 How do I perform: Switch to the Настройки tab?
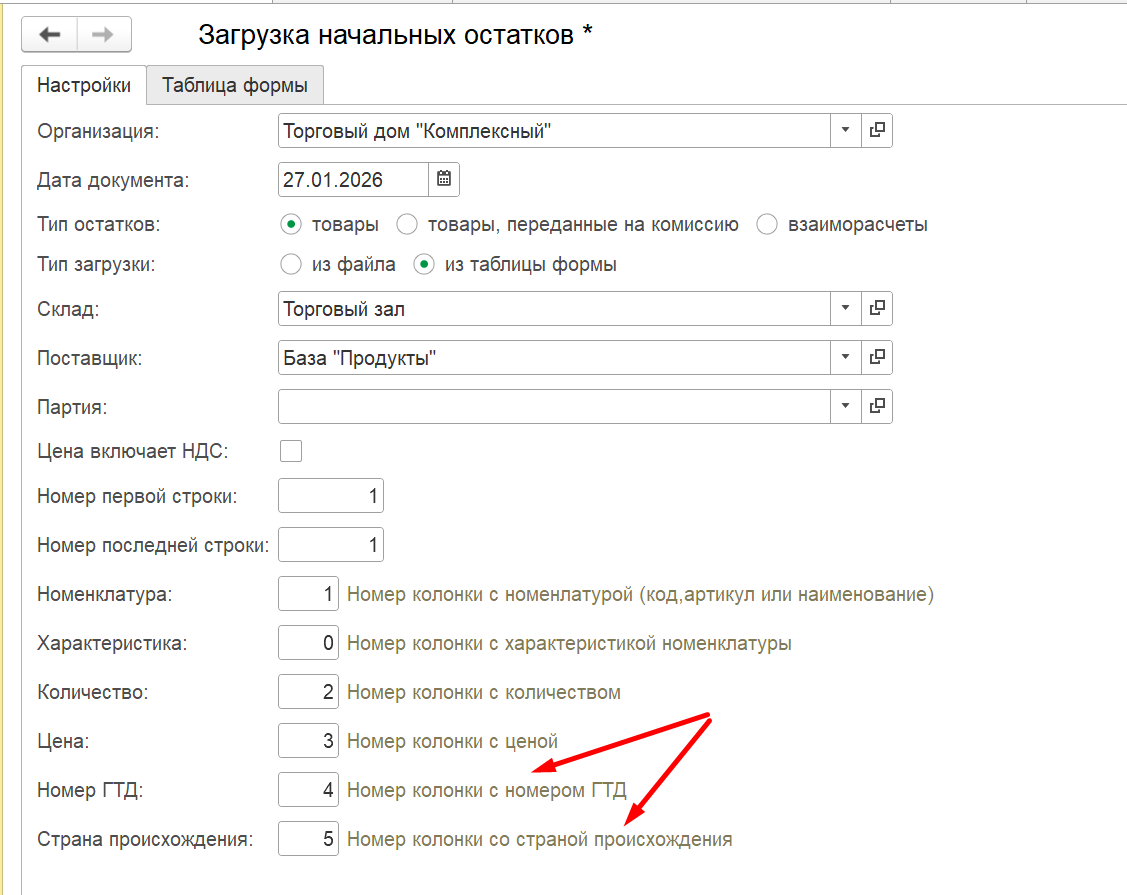coord(84,86)
